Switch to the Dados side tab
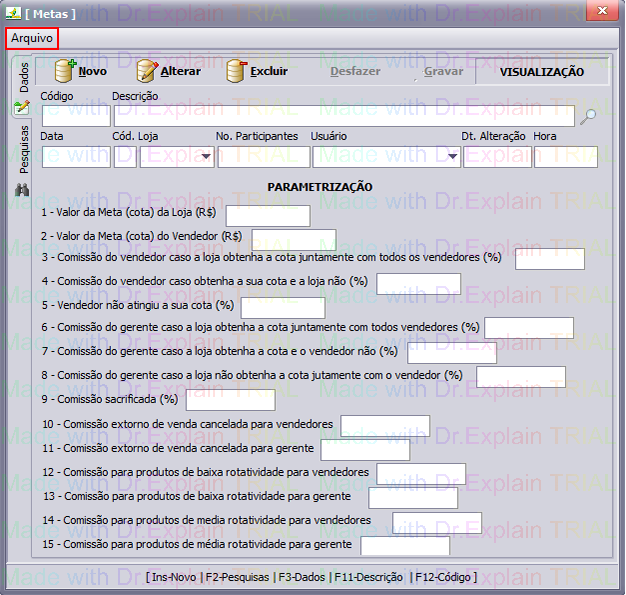The height and width of the screenshot is (595, 626). (23, 77)
